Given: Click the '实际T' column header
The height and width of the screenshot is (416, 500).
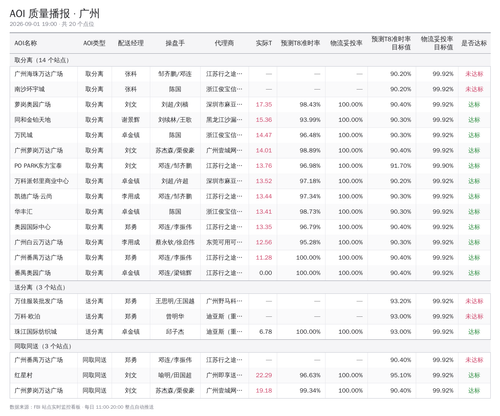Looking at the screenshot, I should tap(264, 43).
